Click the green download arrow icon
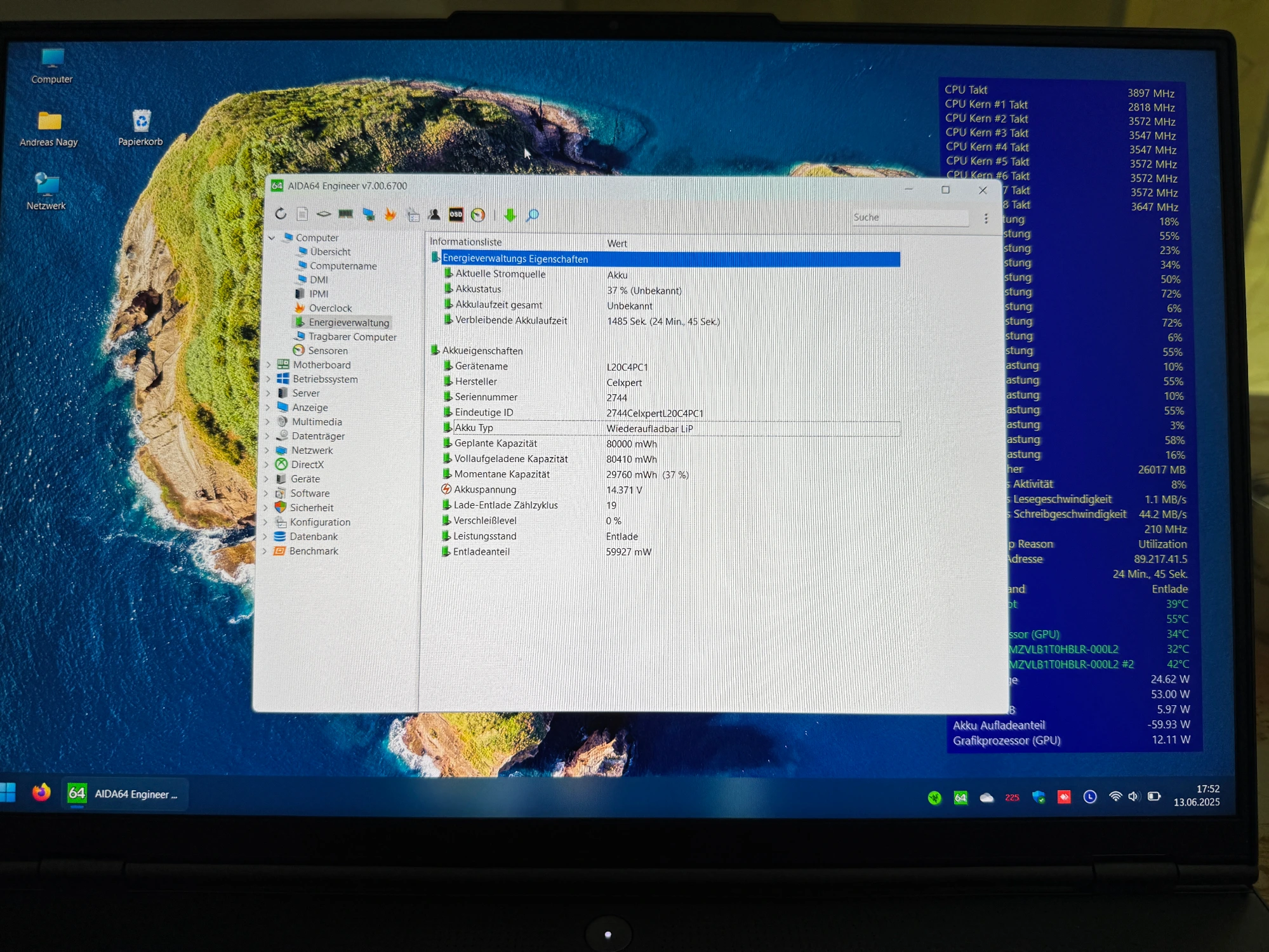The width and height of the screenshot is (1269, 952). (510, 215)
